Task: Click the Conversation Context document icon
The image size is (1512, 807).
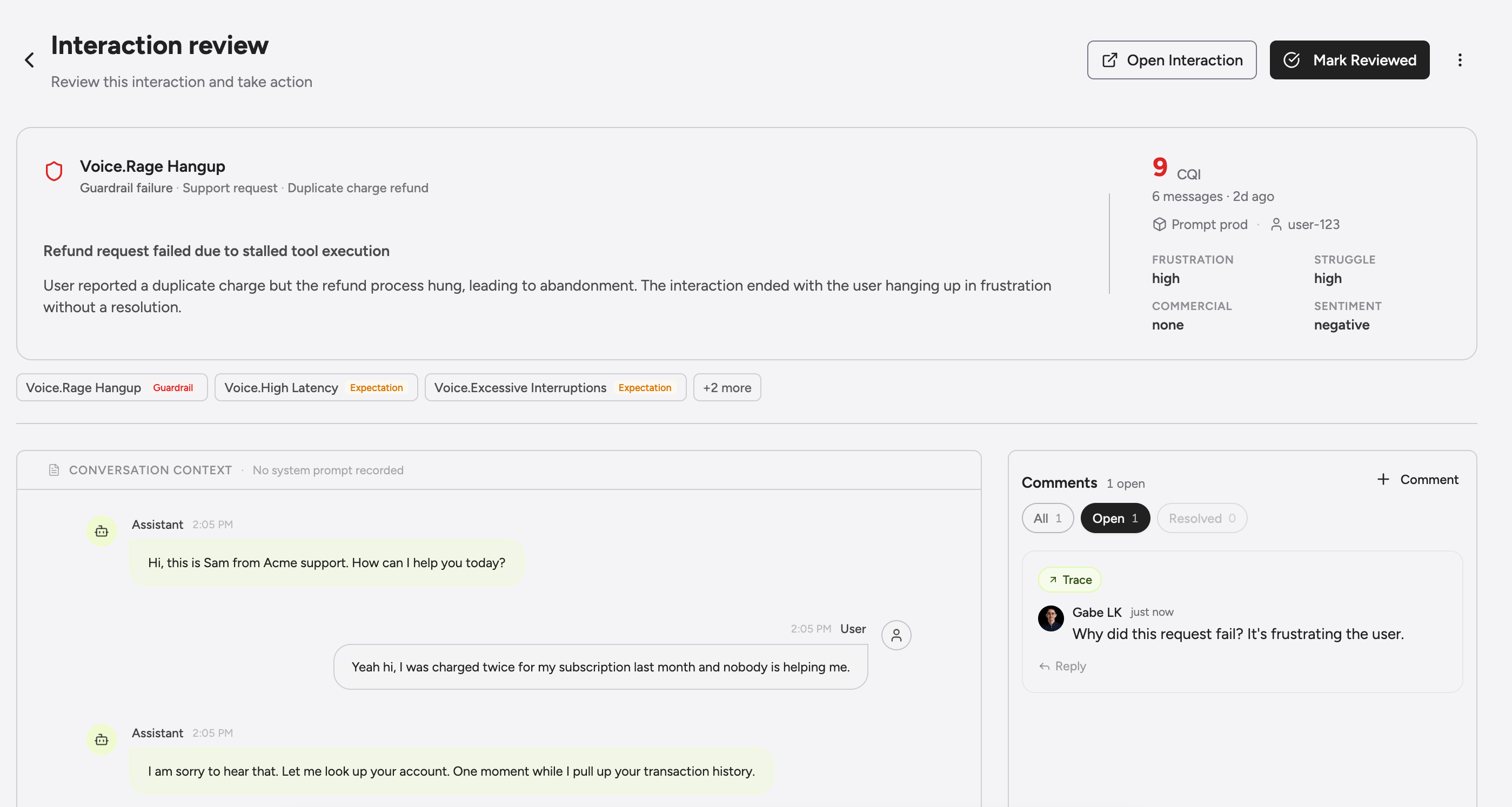Action: pyautogui.click(x=54, y=470)
